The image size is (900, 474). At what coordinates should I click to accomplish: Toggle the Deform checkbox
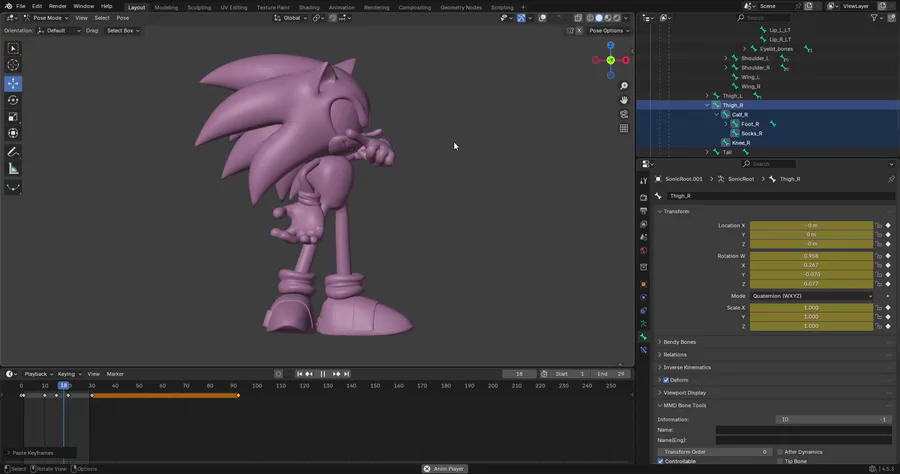click(666, 380)
